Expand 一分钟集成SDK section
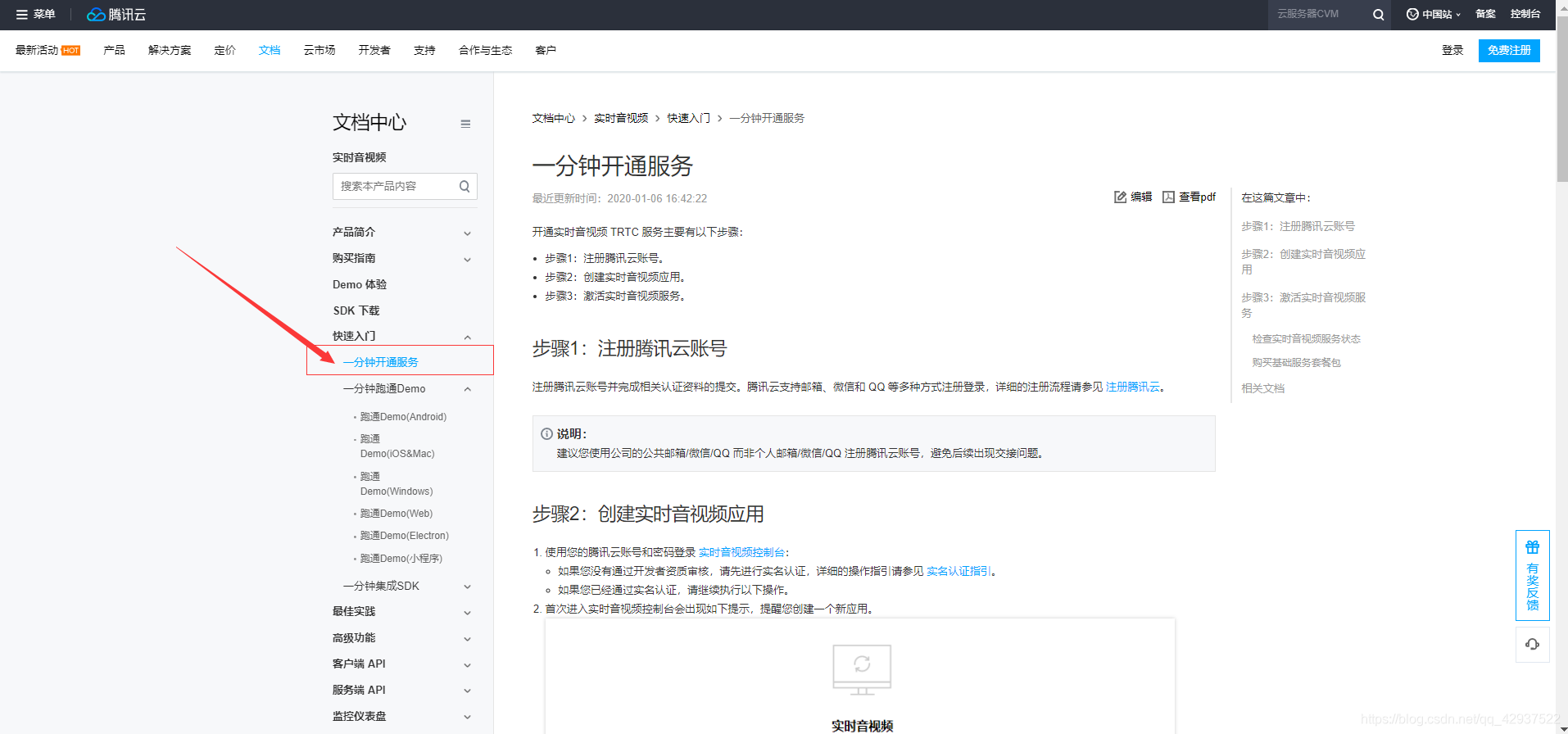This screenshot has width=1568, height=734. [x=467, y=587]
